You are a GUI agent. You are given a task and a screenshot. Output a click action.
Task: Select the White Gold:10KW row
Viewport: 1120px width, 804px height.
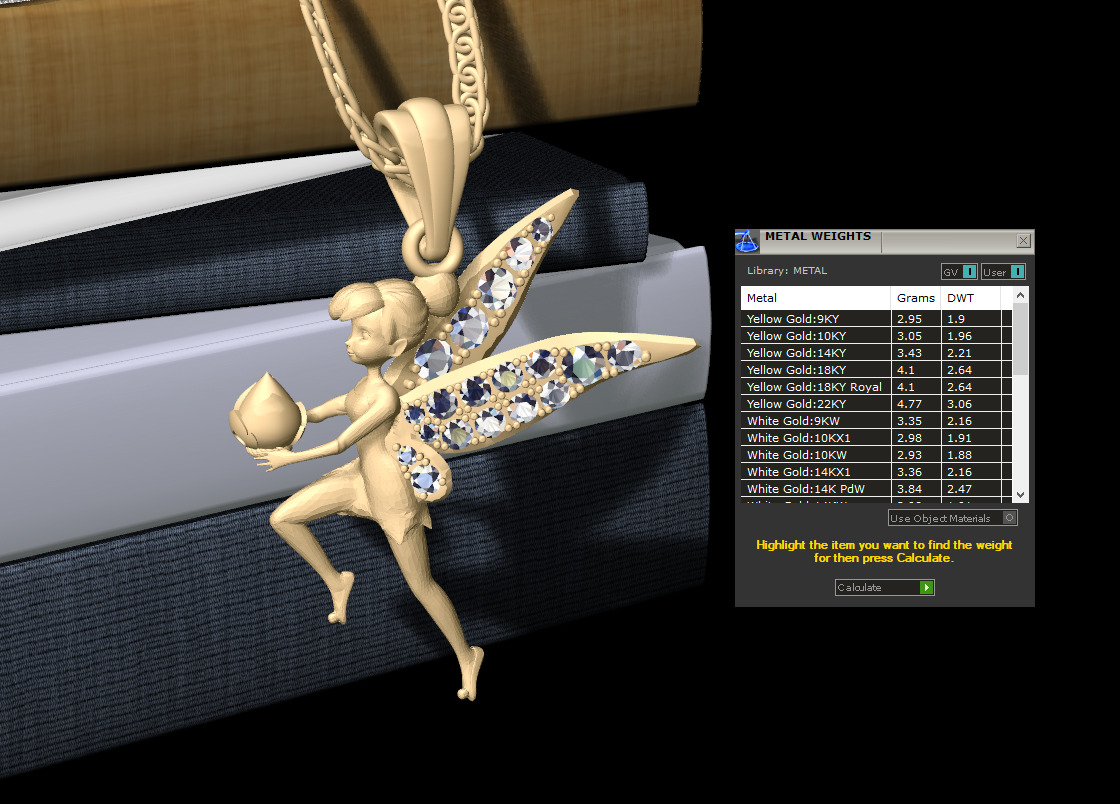click(x=876, y=455)
